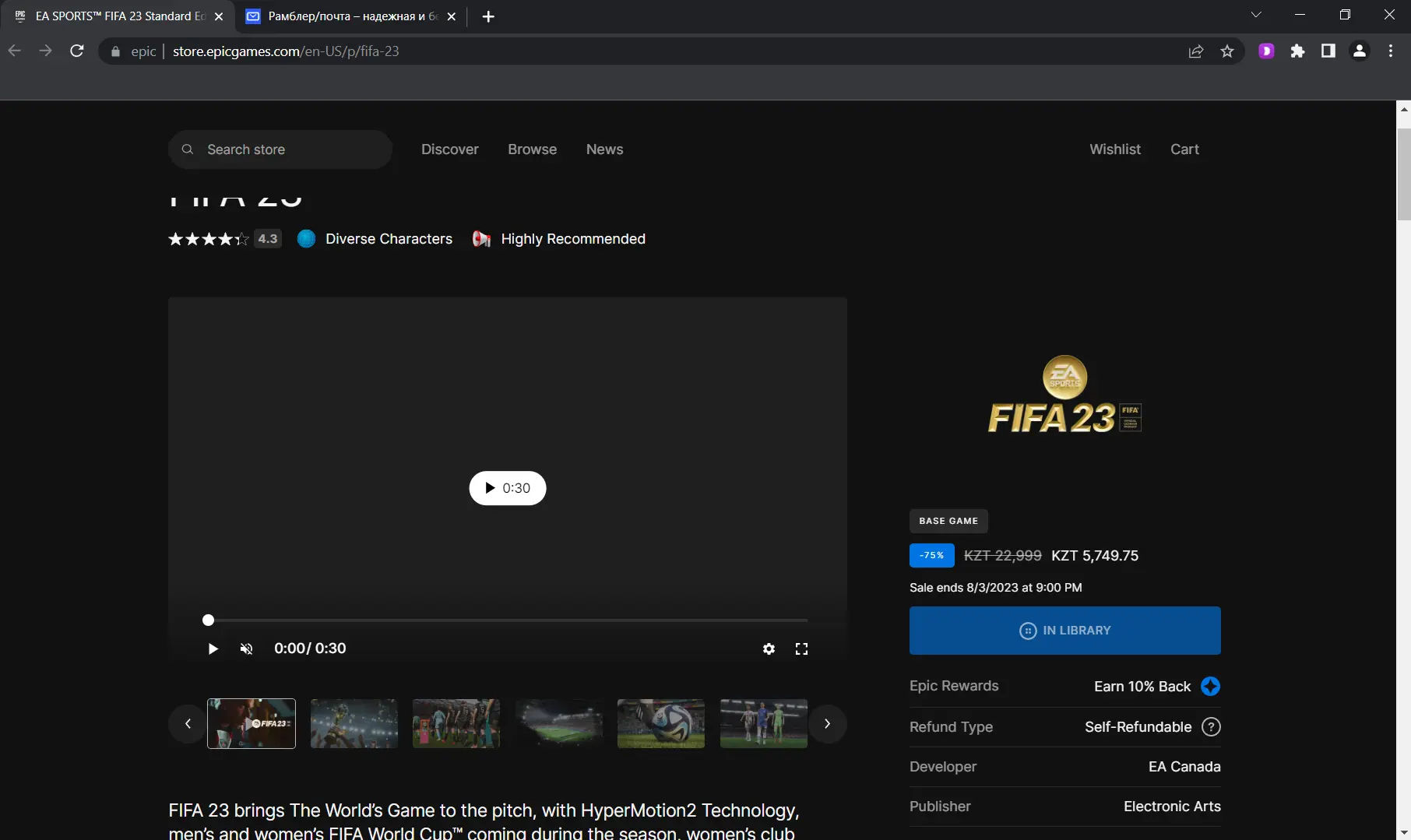Click the KZT 5,749.75 sale price
This screenshot has height=840, width=1411.
(1095, 556)
